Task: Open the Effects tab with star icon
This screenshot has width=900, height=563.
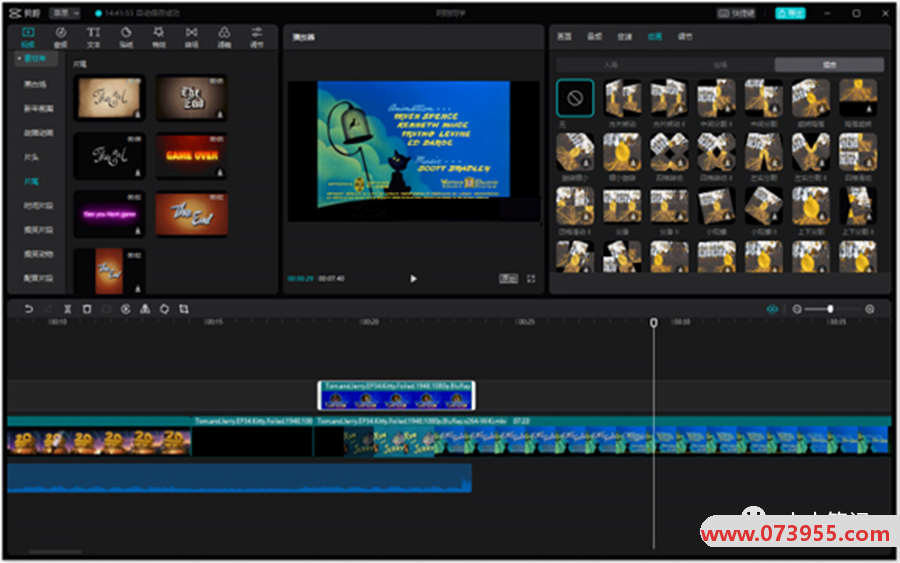Action: coord(158,37)
